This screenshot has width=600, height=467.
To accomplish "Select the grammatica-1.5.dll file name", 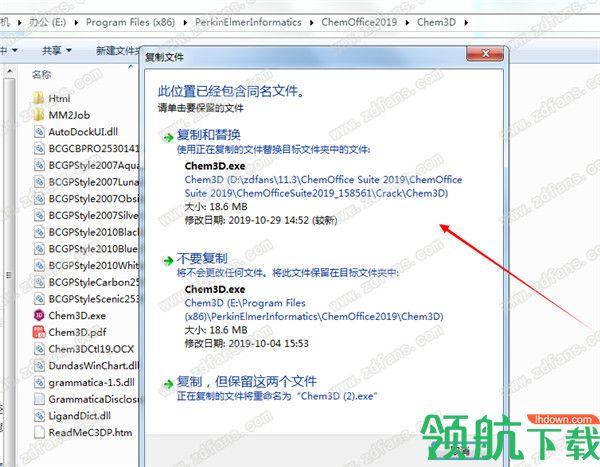I will pyautogui.click(x=91, y=383).
